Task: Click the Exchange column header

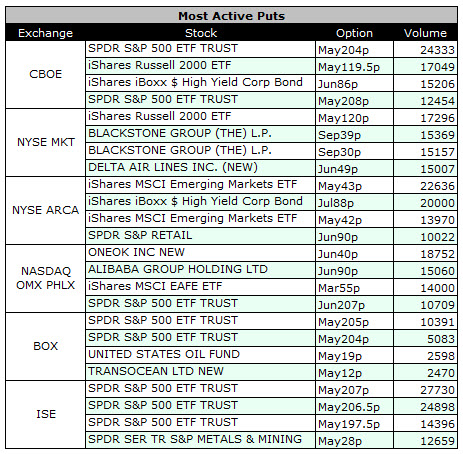Action: click(x=45, y=33)
